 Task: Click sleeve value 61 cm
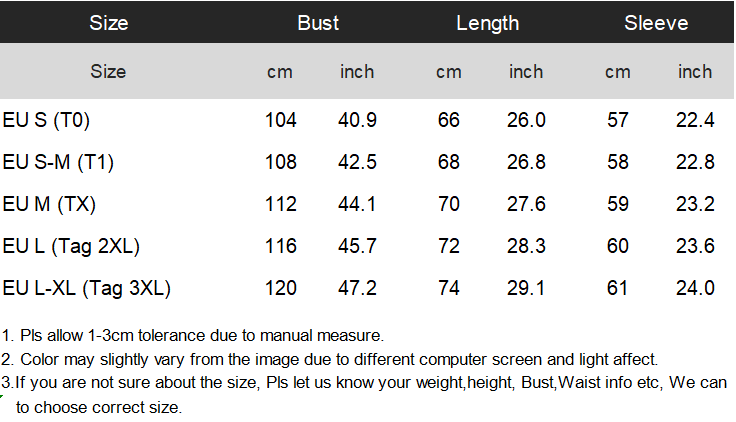pos(617,288)
